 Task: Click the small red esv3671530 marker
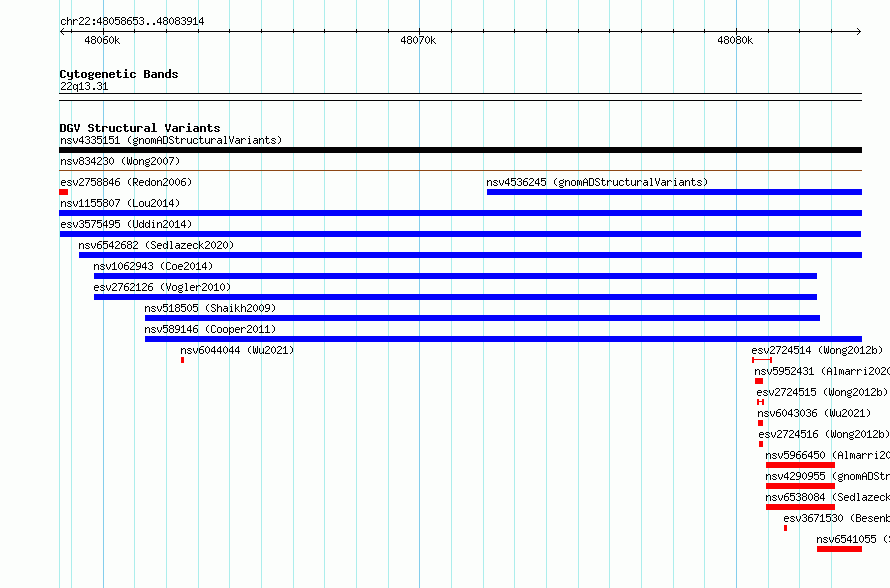(x=786, y=528)
